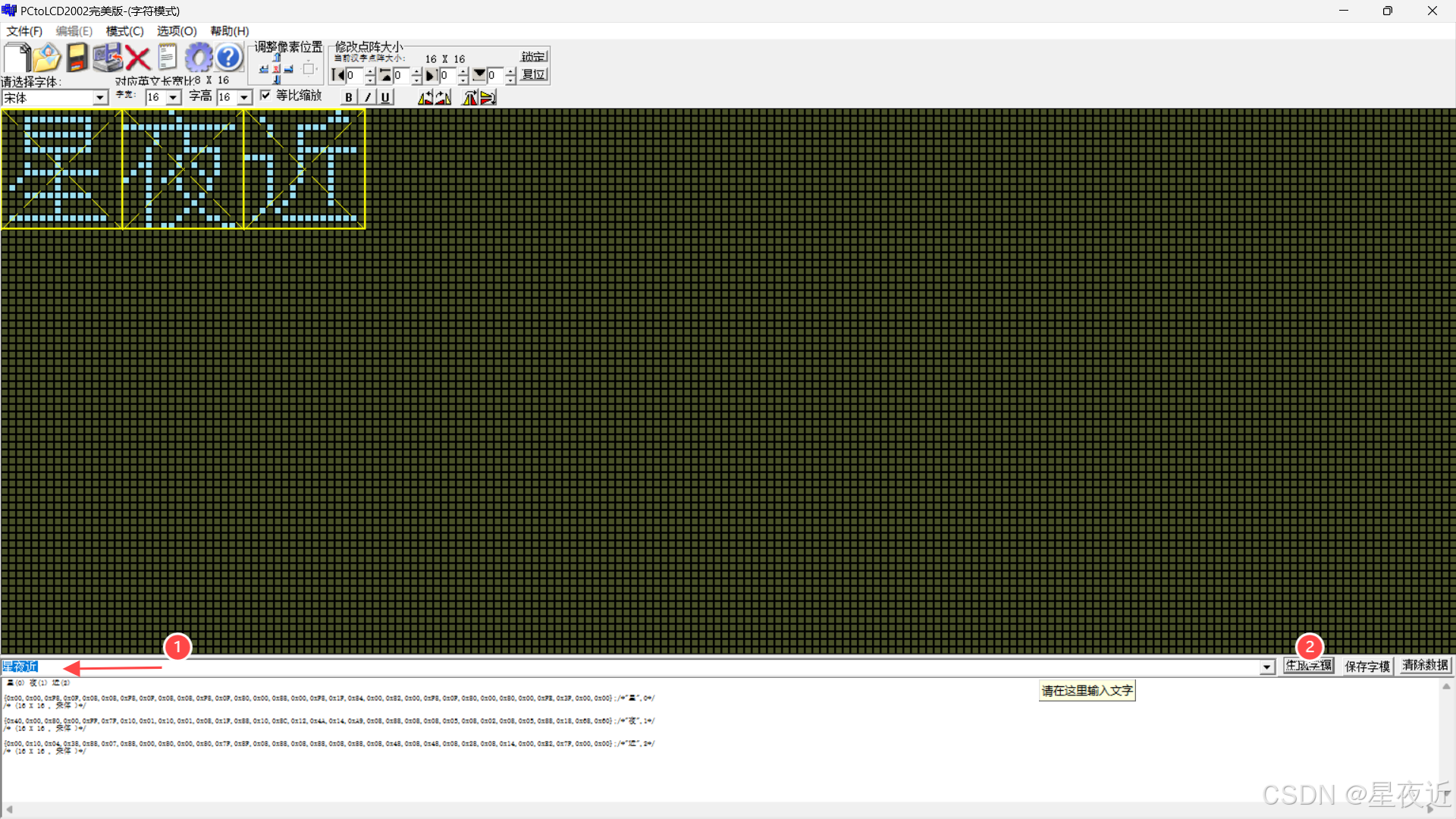Toggle bold B formatting button
This screenshot has width=1456, height=819.
click(x=348, y=97)
